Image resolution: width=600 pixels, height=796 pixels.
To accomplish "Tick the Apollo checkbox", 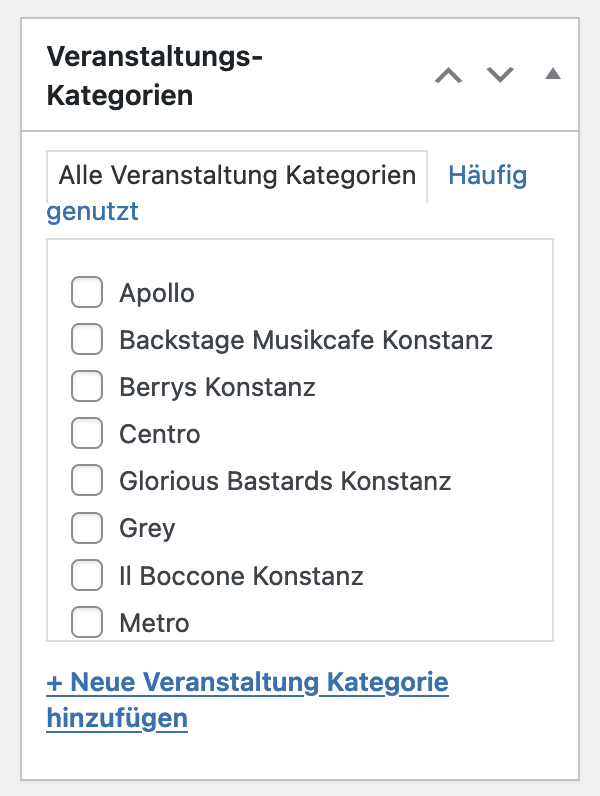I will coord(87,293).
